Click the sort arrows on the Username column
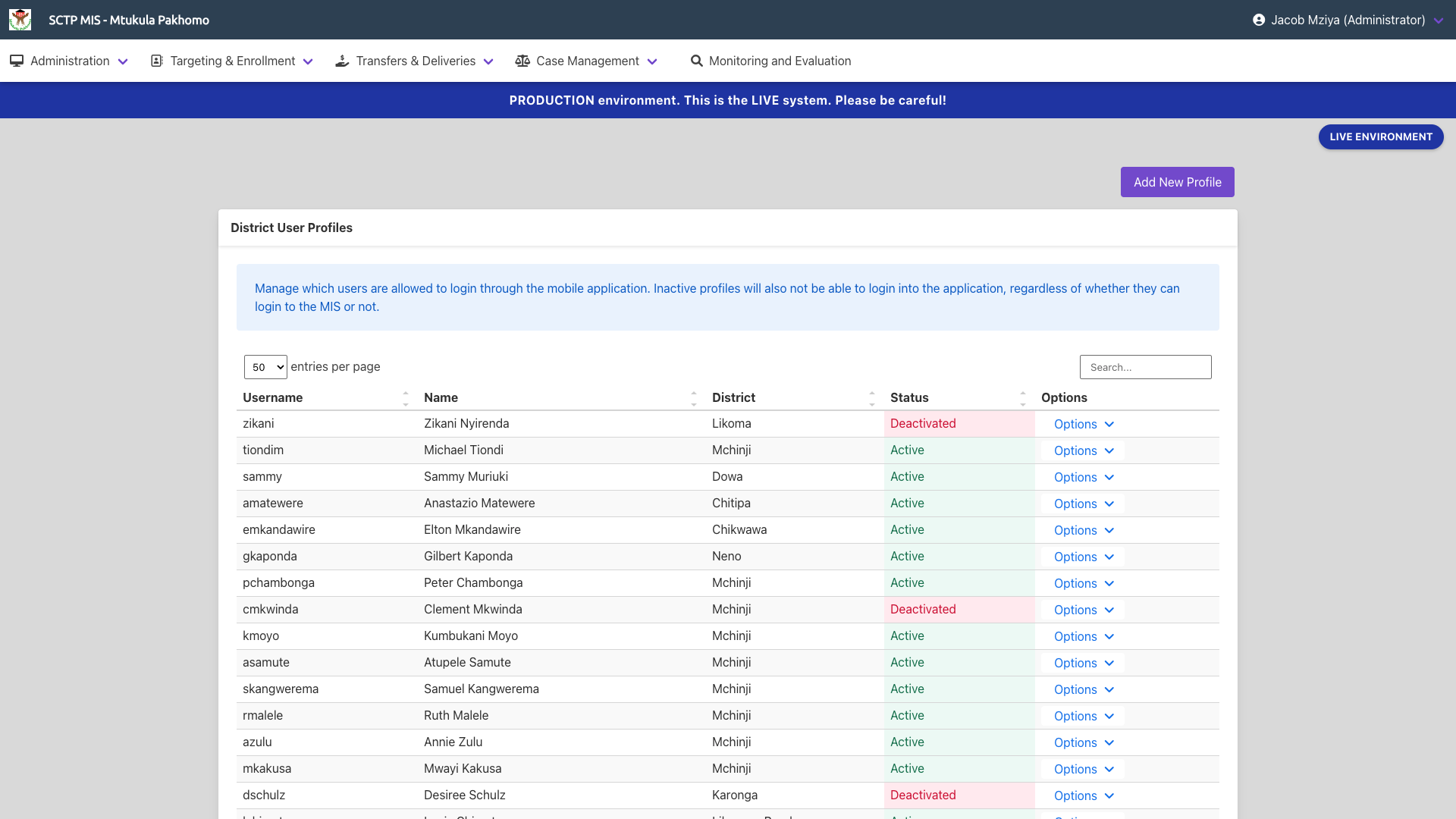The width and height of the screenshot is (1456, 819). click(x=406, y=397)
